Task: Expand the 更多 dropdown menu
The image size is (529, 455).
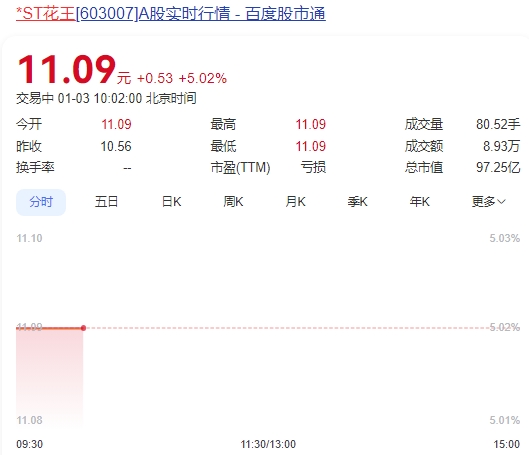Action: tap(489, 202)
